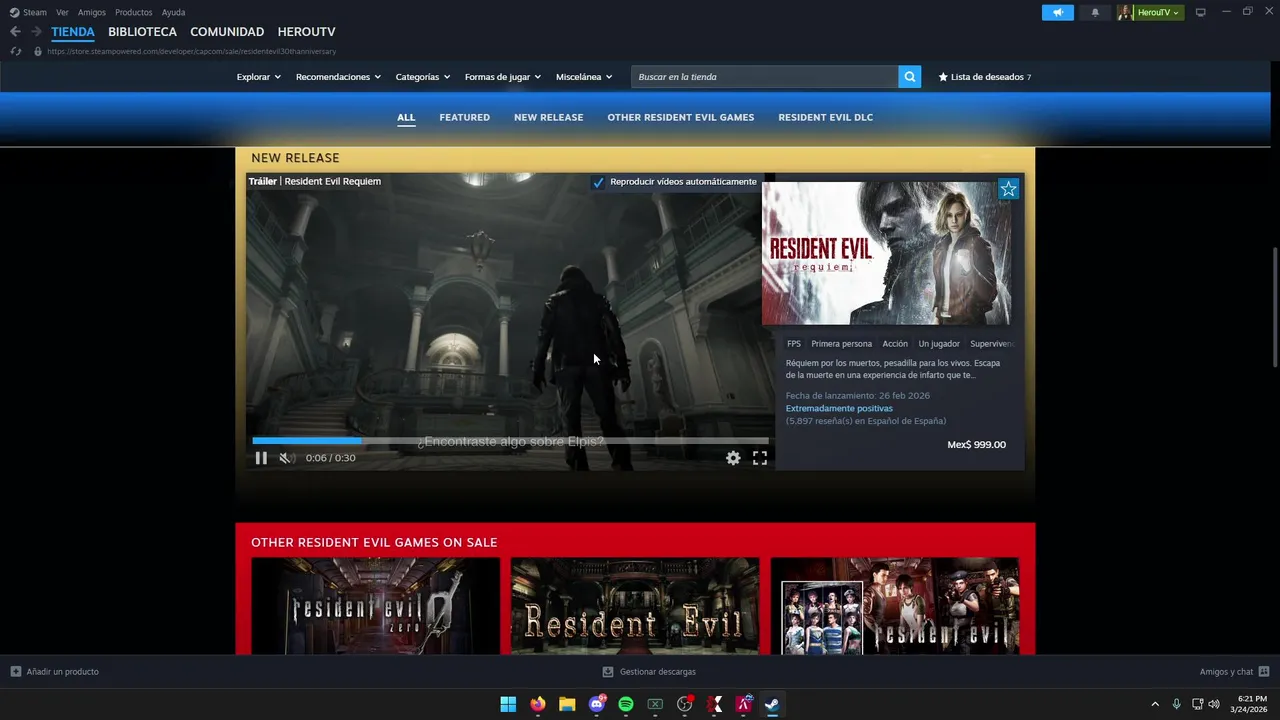Select the FEATURED sale tab
Image resolution: width=1280 pixels, height=720 pixels.
point(465,117)
